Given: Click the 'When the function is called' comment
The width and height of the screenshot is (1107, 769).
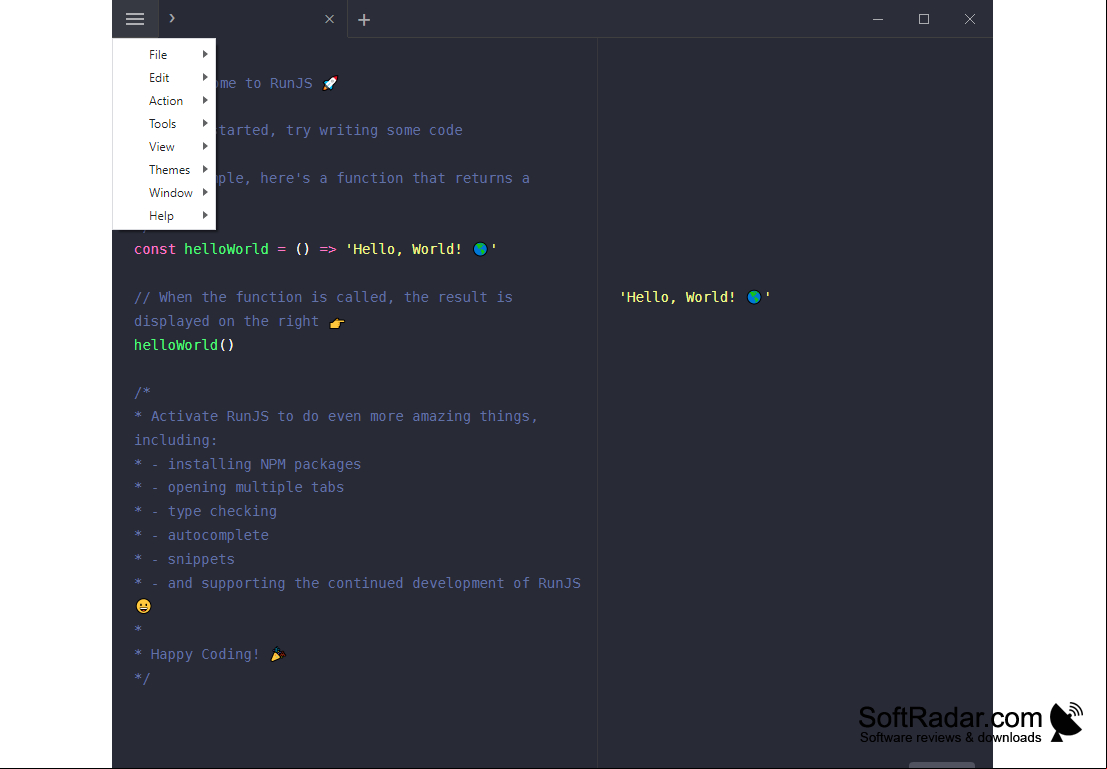Looking at the screenshot, I should 323,297.
